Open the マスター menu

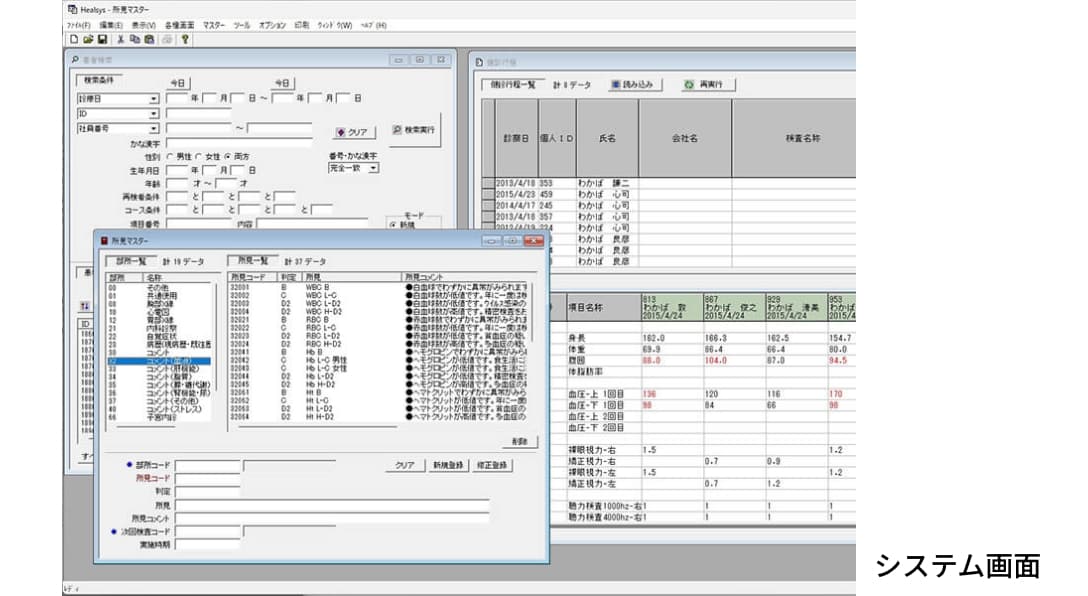point(214,24)
